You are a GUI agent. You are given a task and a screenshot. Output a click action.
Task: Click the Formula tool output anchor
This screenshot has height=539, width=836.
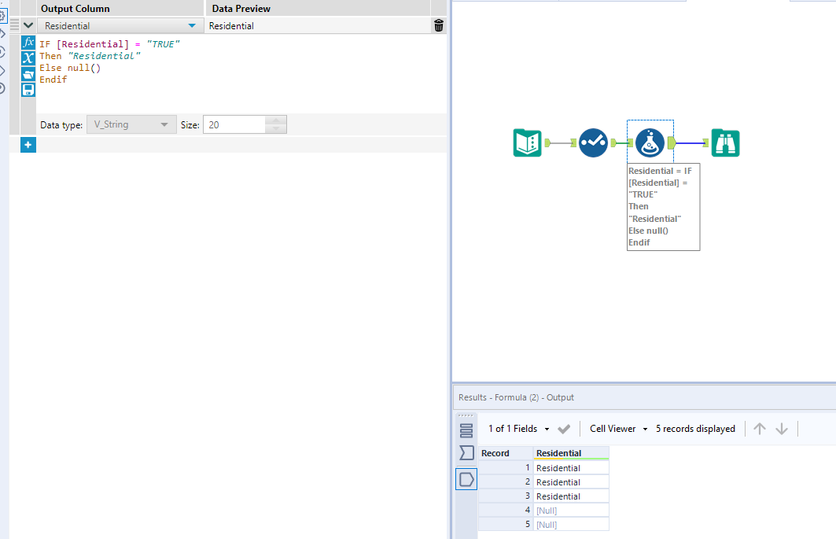point(672,143)
